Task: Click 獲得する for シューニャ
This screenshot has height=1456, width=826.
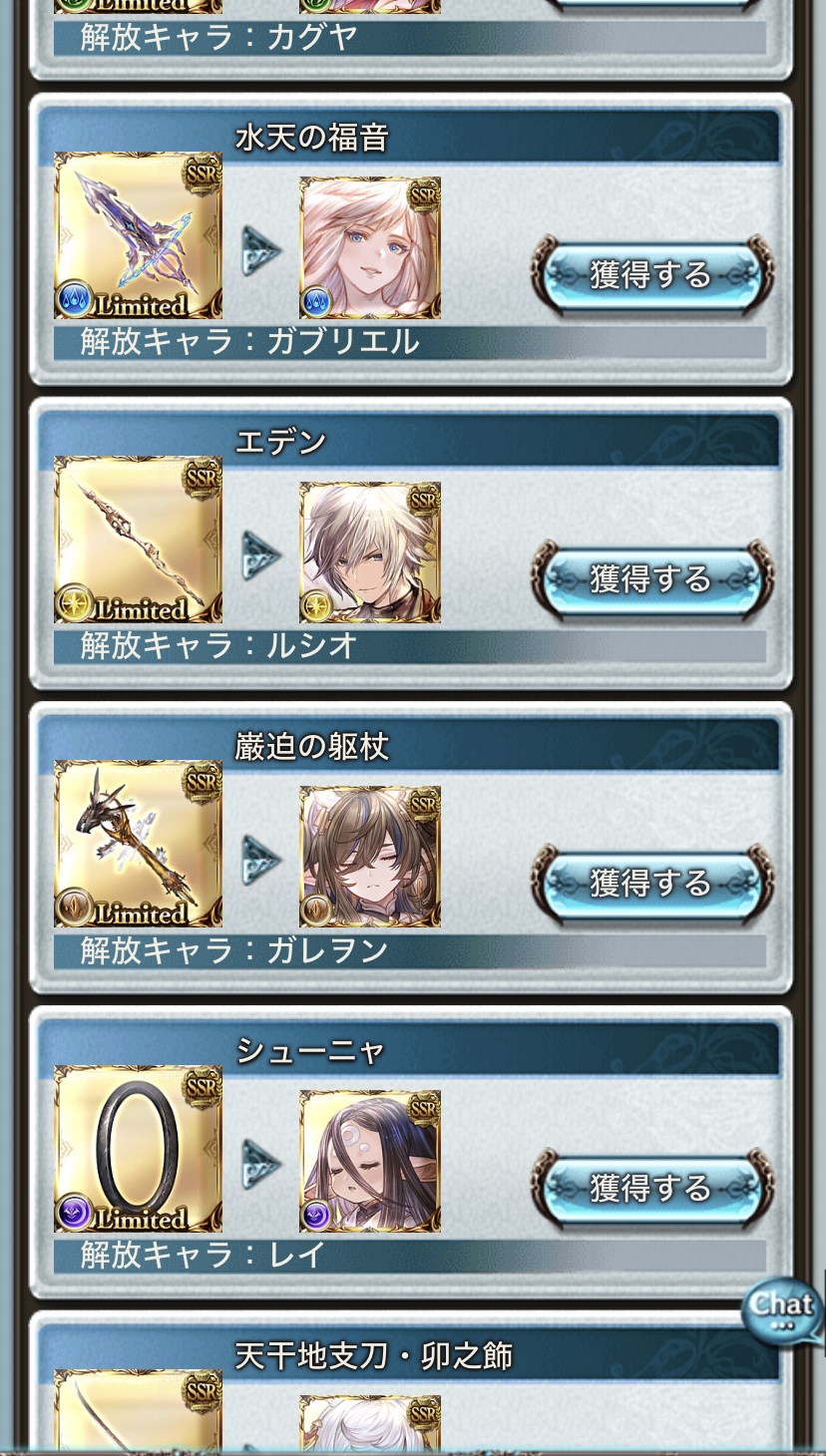Action: click(652, 1189)
